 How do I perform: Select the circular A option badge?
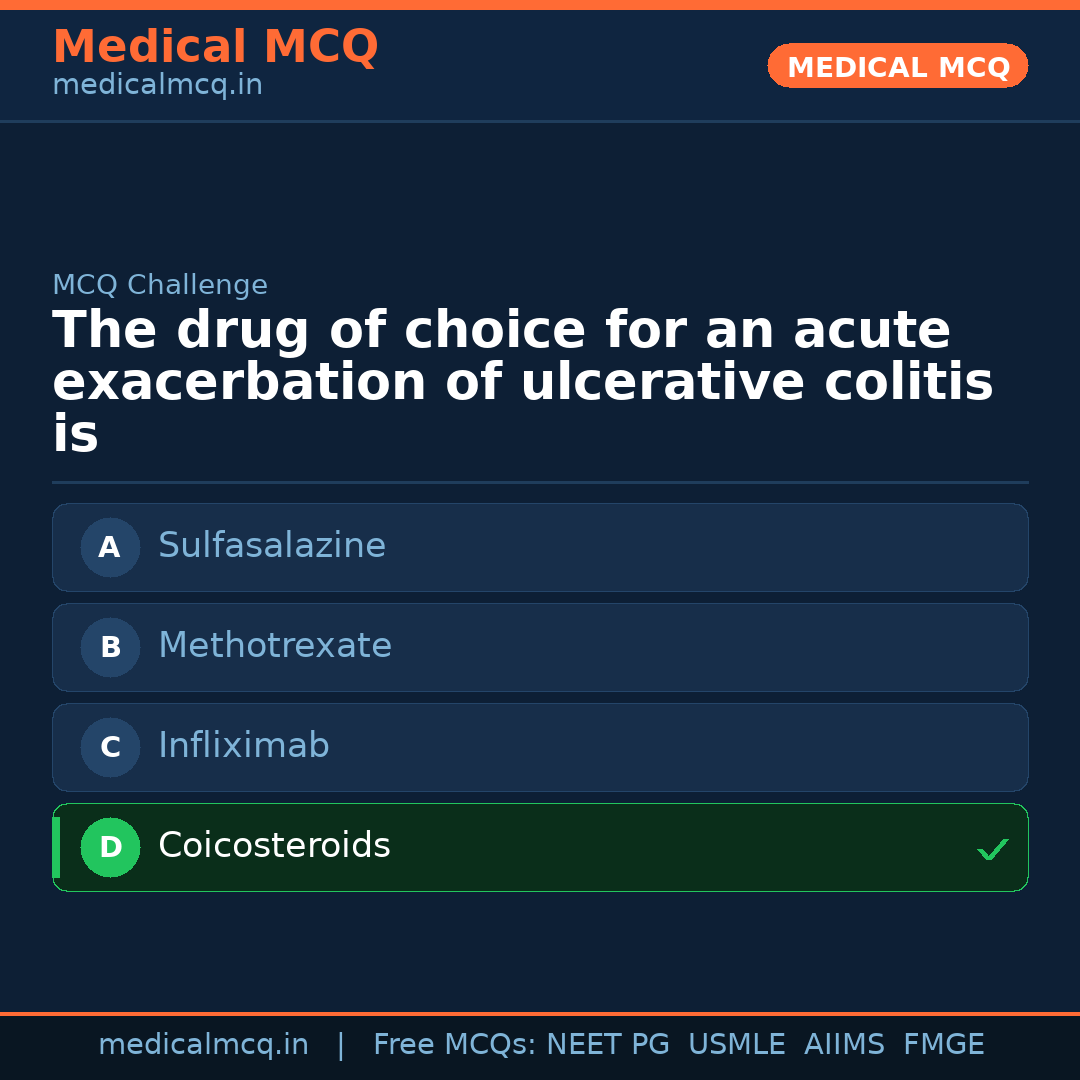[x=110, y=547]
